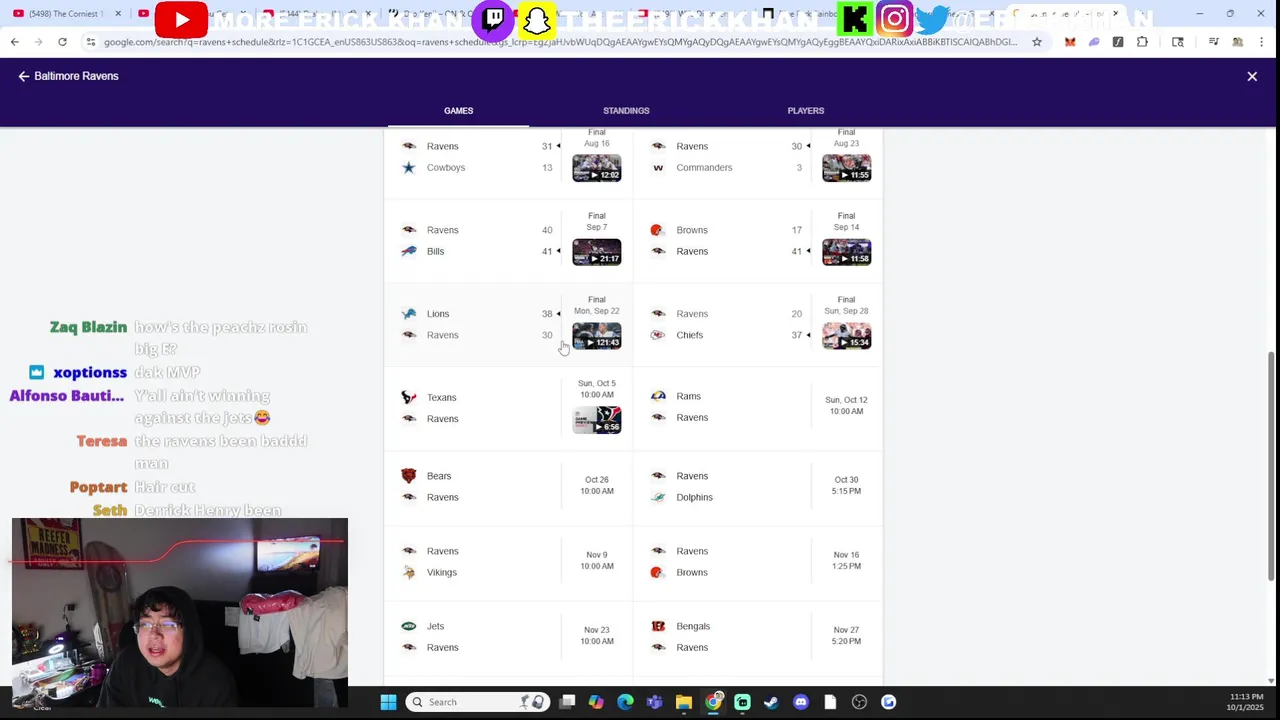Open the Rams vs Ravens Oct 12 game
This screenshot has width=1280, height=720.
pyautogui.click(x=758, y=407)
